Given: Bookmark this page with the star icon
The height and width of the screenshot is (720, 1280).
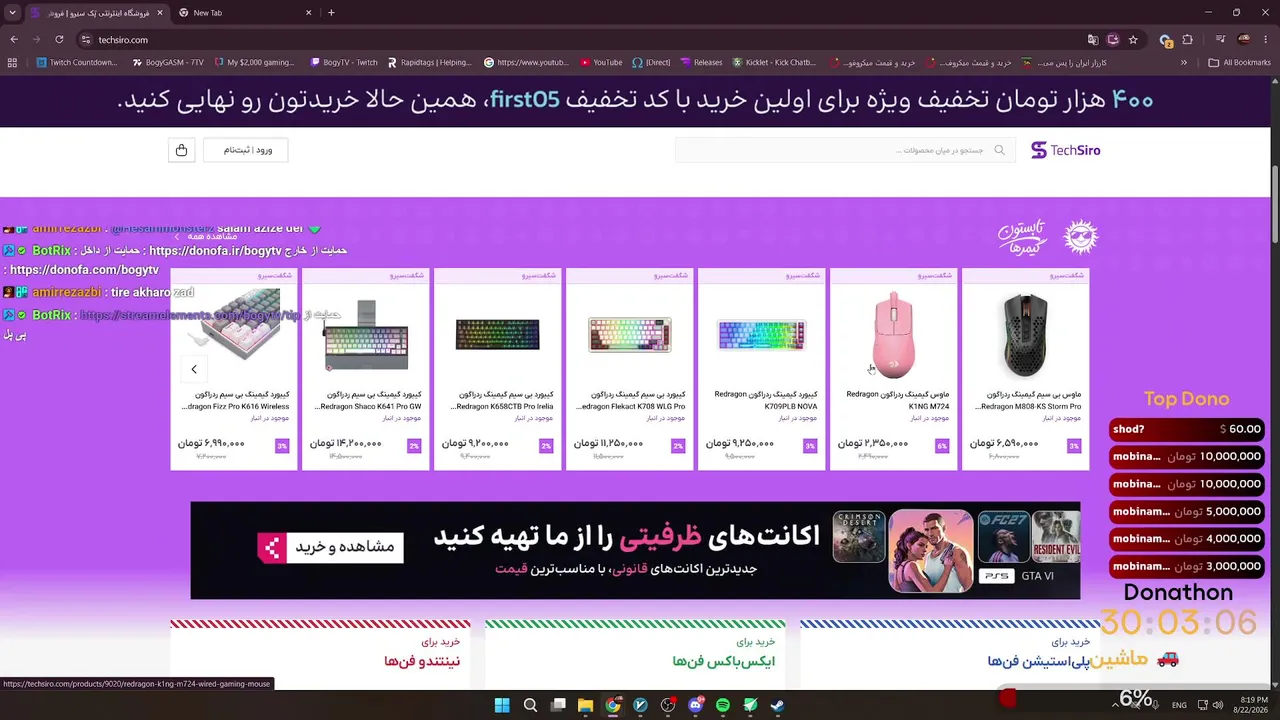Looking at the screenshot, I should click(x=1133, y=40).
